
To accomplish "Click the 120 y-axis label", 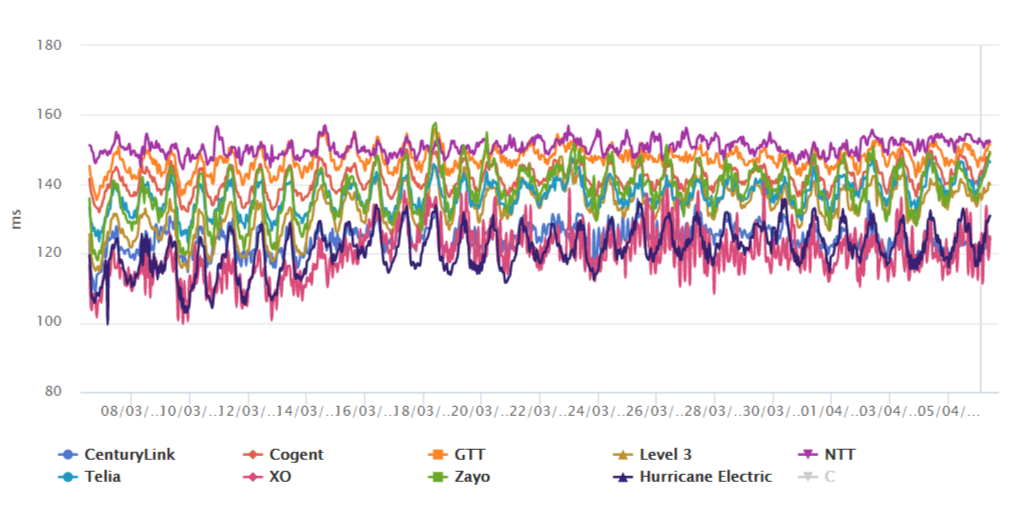I will [49, 253].
